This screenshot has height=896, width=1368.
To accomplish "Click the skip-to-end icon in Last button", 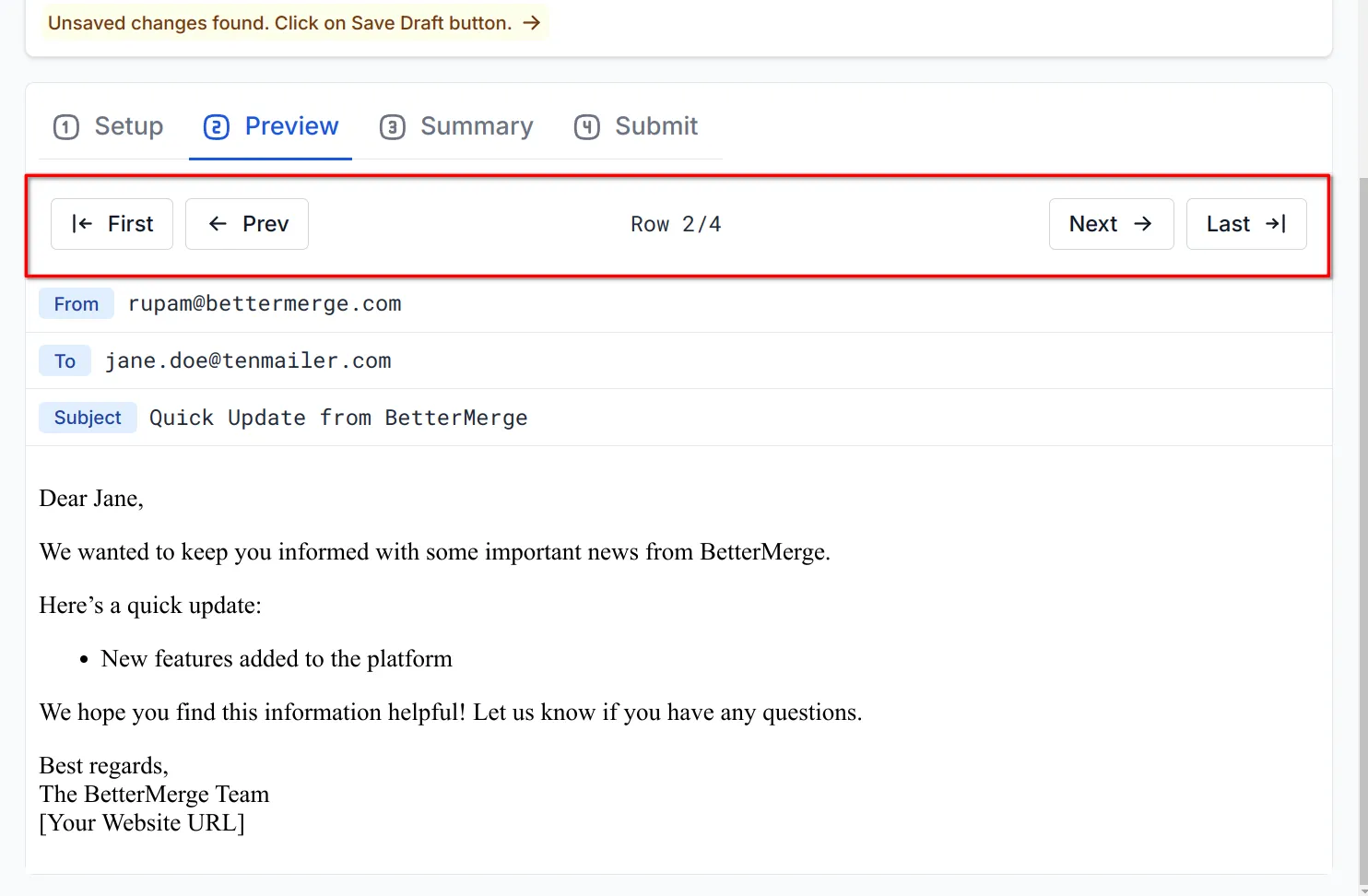I will click(1275, 223).
